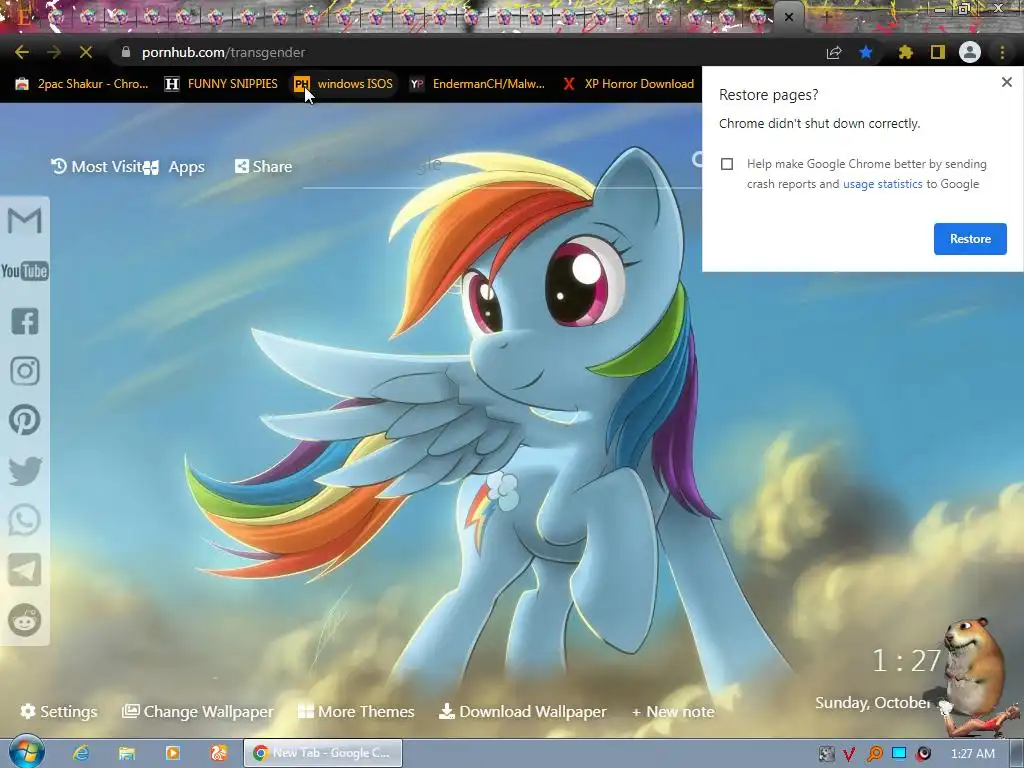
Task: Click the blue bookmark star icon
Action: pyautogui.click(x=866, y=52)
